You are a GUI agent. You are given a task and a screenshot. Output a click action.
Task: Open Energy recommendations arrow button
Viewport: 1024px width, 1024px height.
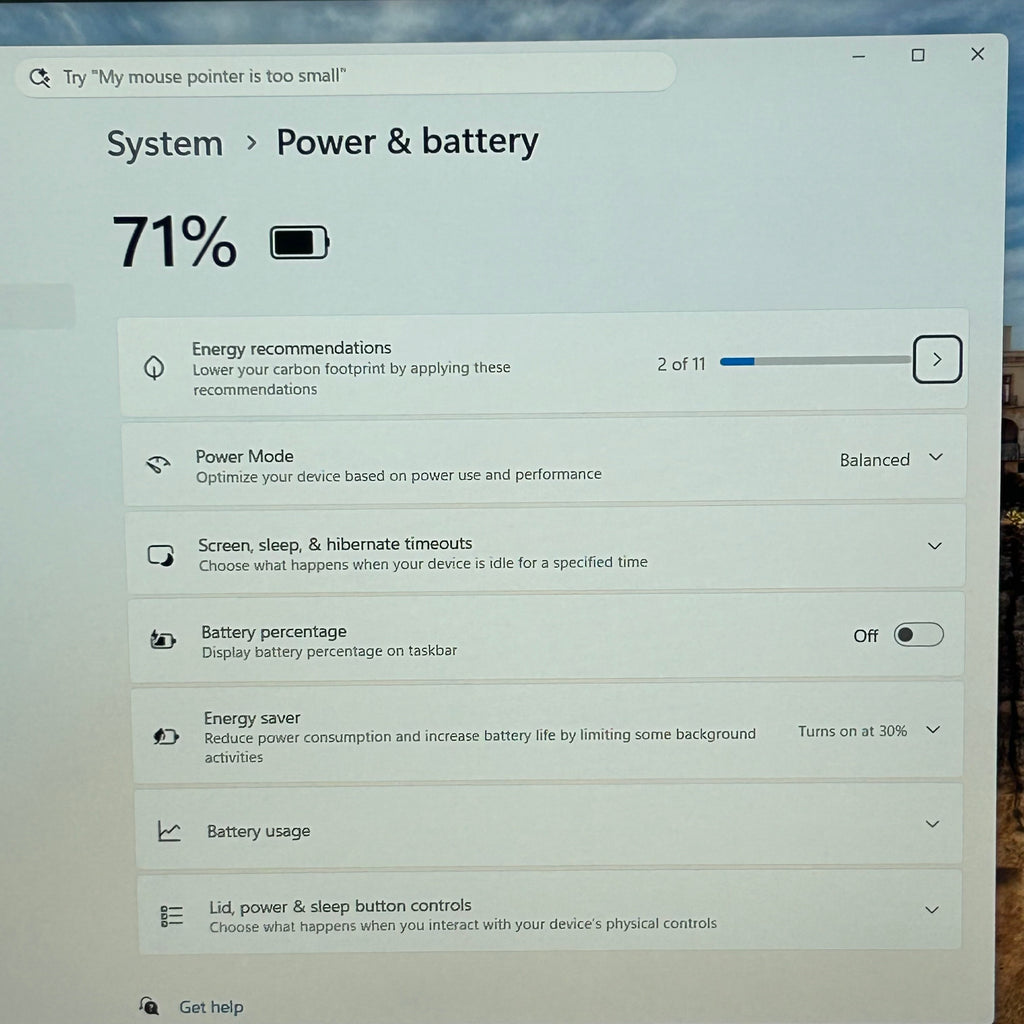coord(937,359)
